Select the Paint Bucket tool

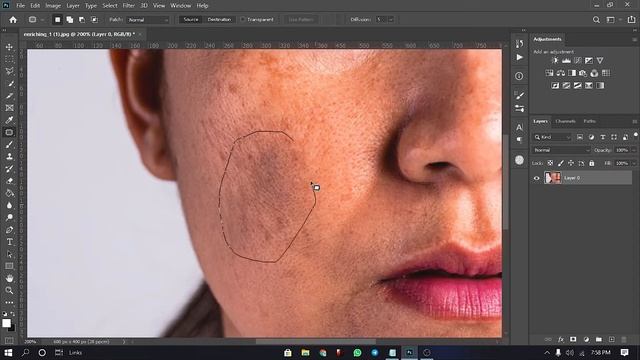tap(9, 193)
